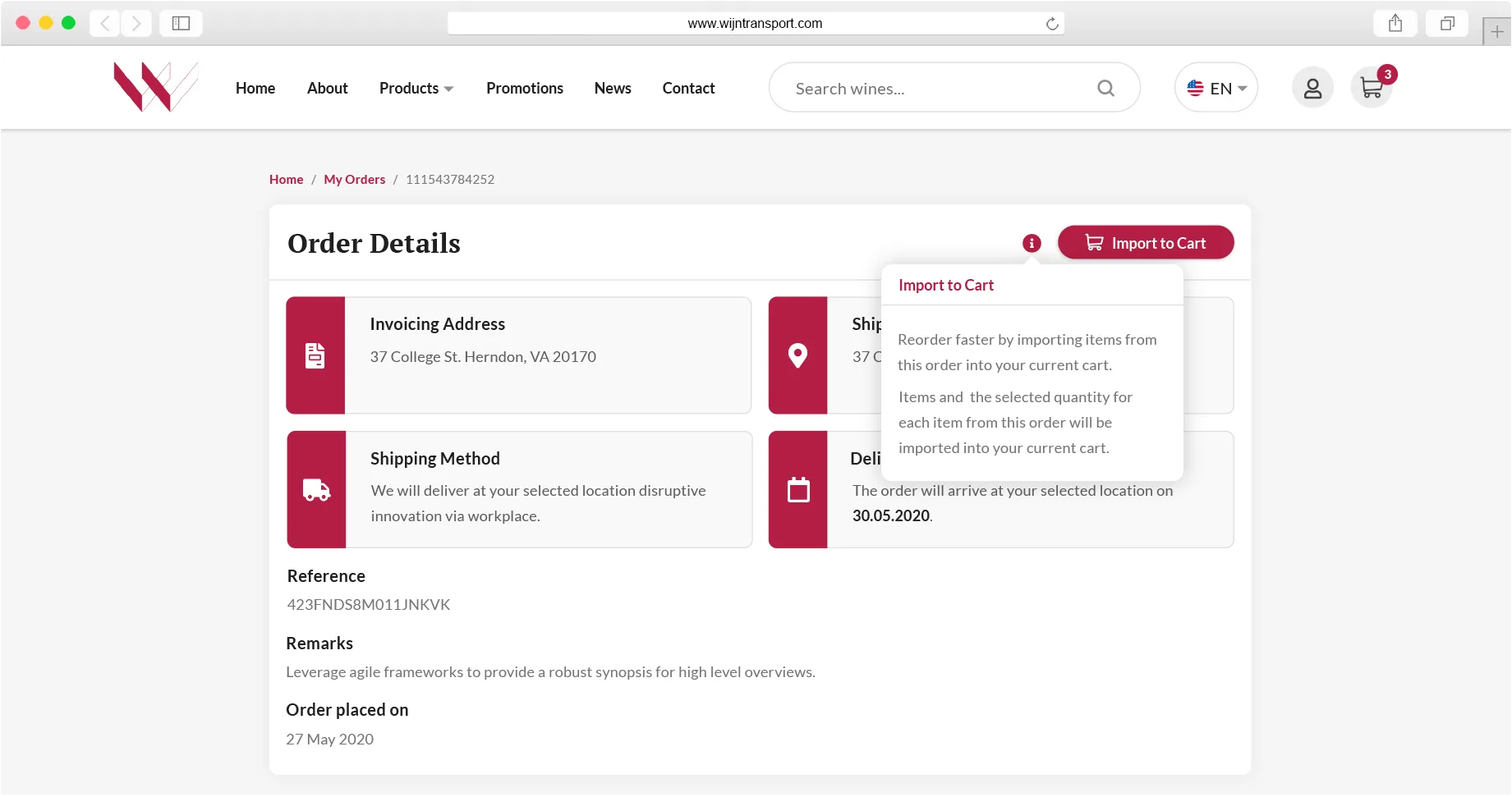
Task: Expand the Products dropdown menu
Action: point(416,88)
